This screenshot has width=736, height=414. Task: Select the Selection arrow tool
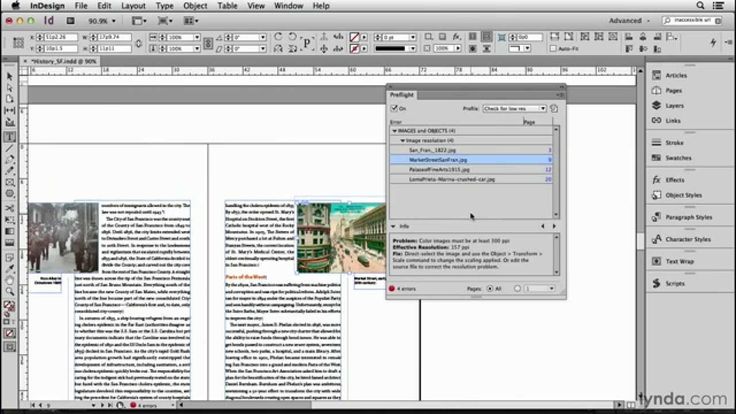point(9,76)
